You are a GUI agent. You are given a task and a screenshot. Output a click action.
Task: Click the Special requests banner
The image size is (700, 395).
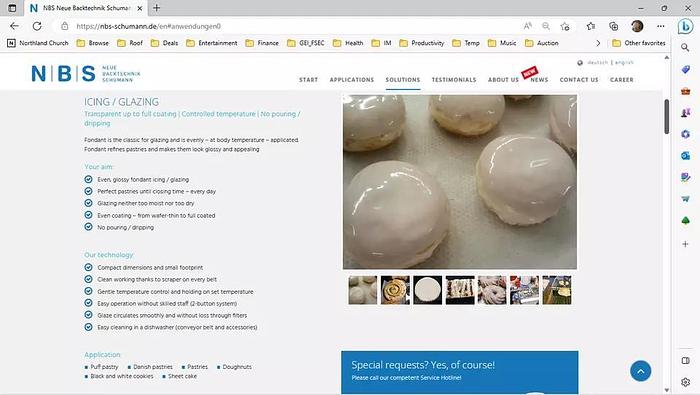[x=460, y=372]
